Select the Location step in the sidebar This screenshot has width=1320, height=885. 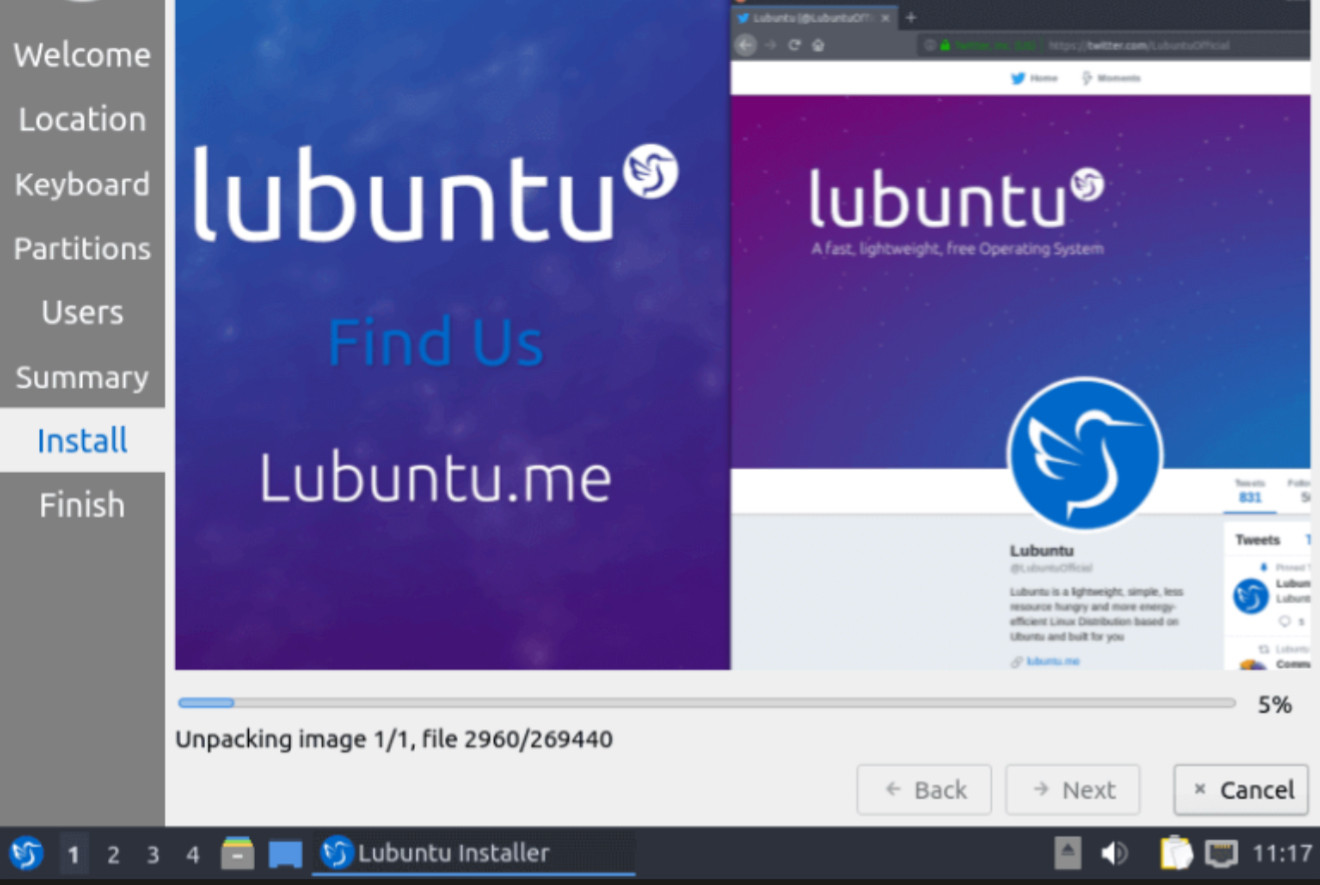[82, 120]
